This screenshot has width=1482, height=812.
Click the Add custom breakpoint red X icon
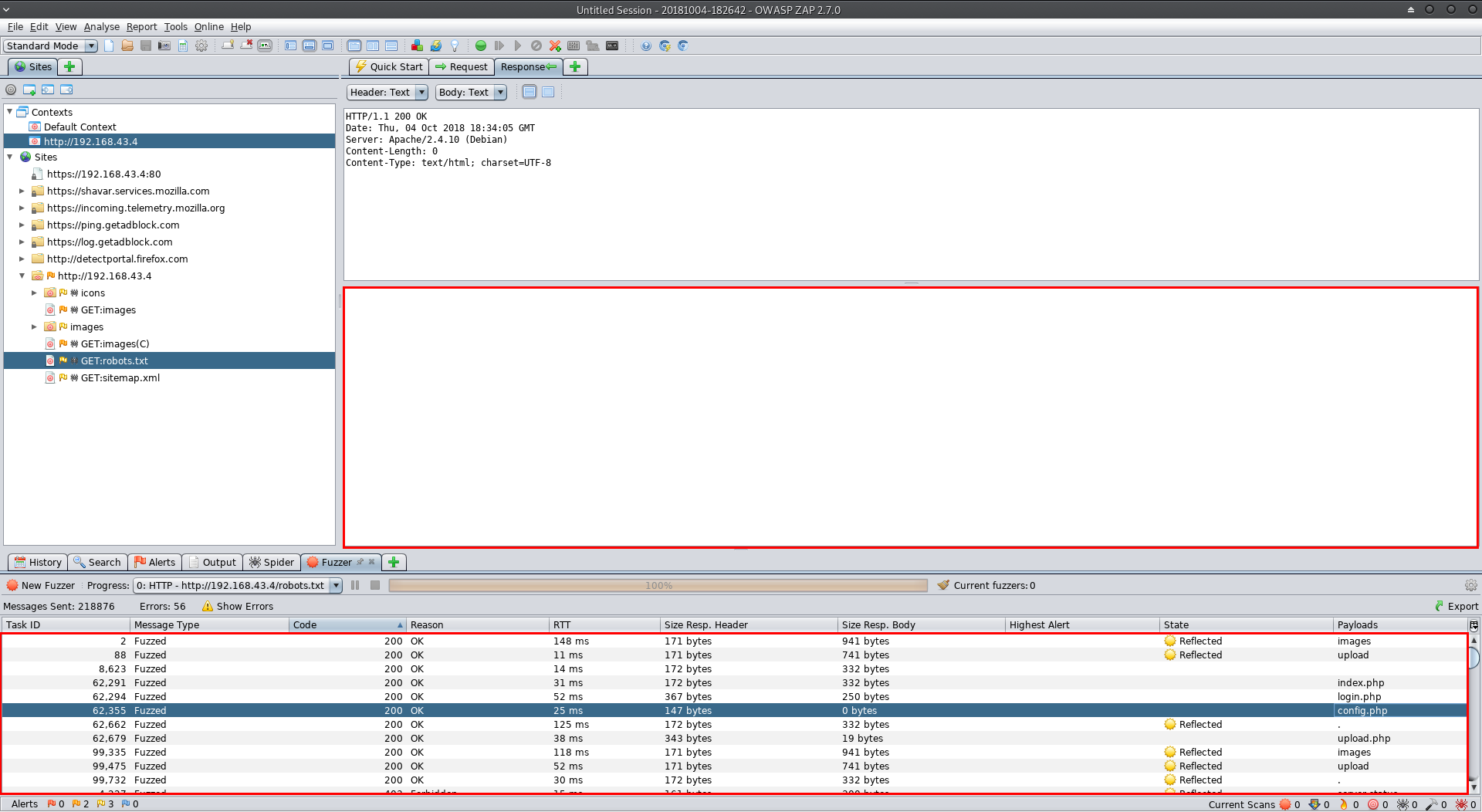tap(555, 46)
